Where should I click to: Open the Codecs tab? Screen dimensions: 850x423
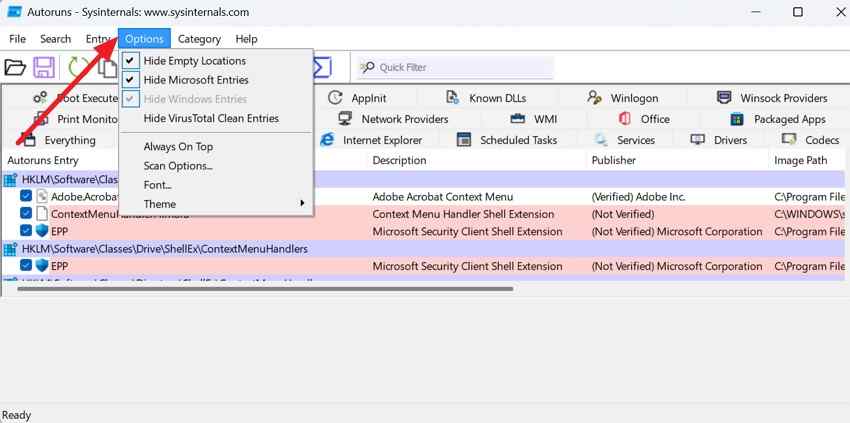811,140
